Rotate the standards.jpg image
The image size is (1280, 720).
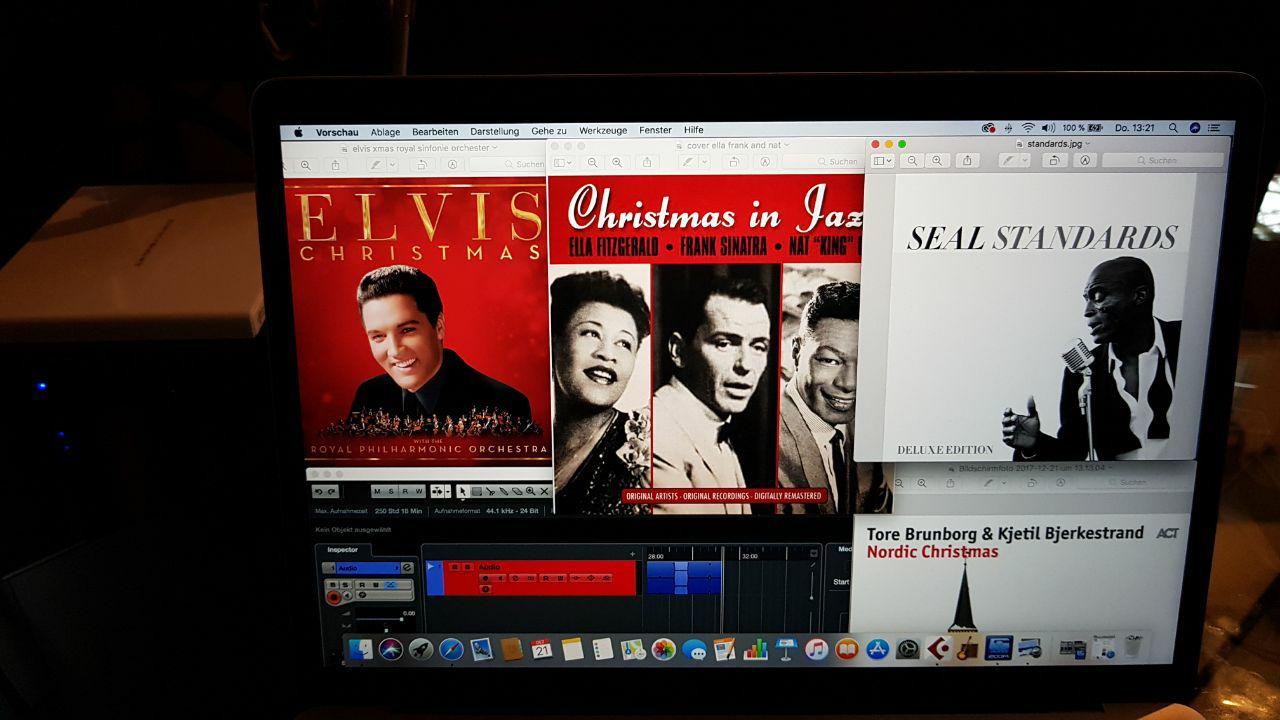pyautogui.click(x=1054, y=161)
